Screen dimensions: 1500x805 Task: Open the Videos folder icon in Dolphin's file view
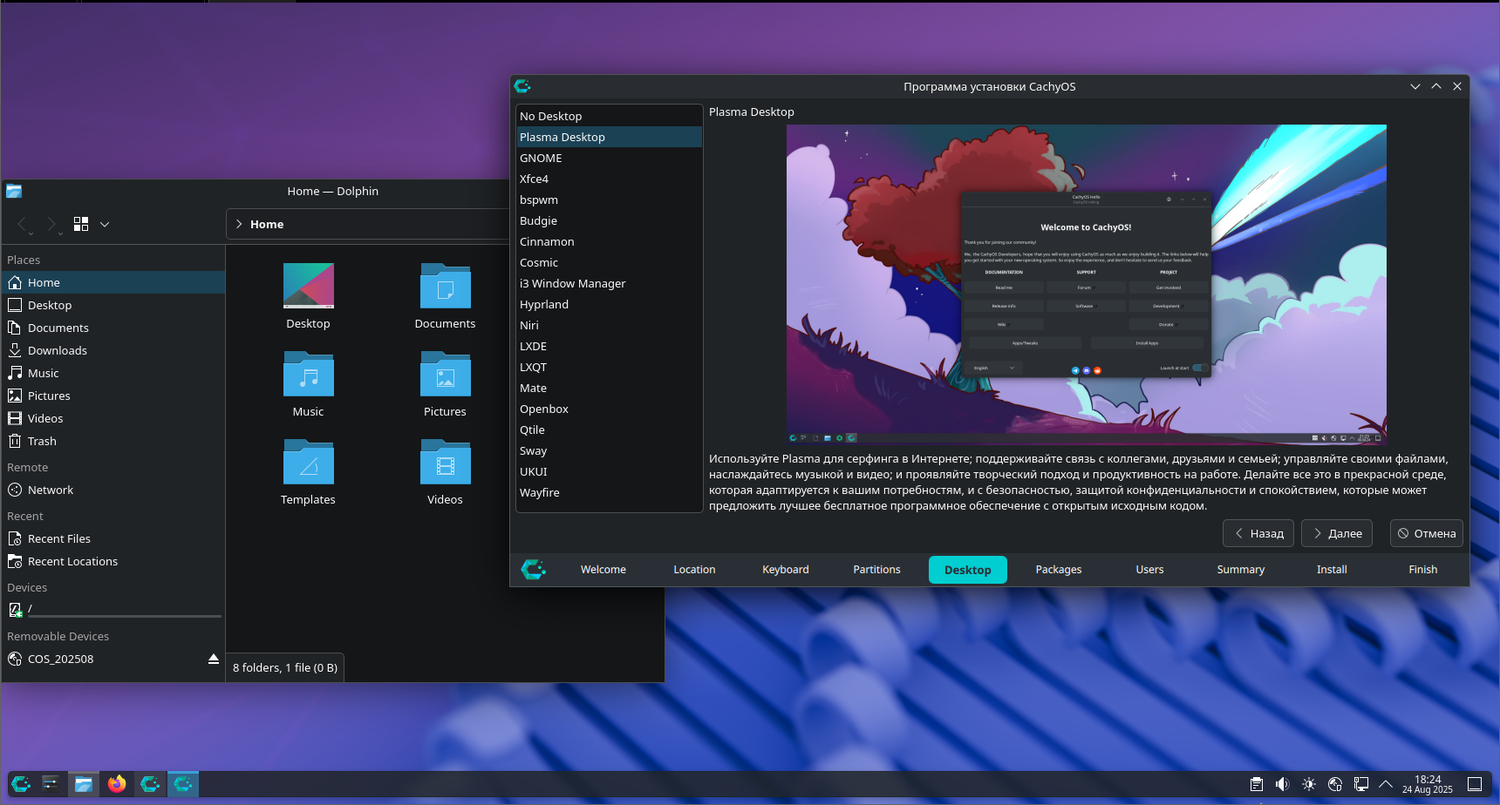pyautogui.click(x=445, y=462)
